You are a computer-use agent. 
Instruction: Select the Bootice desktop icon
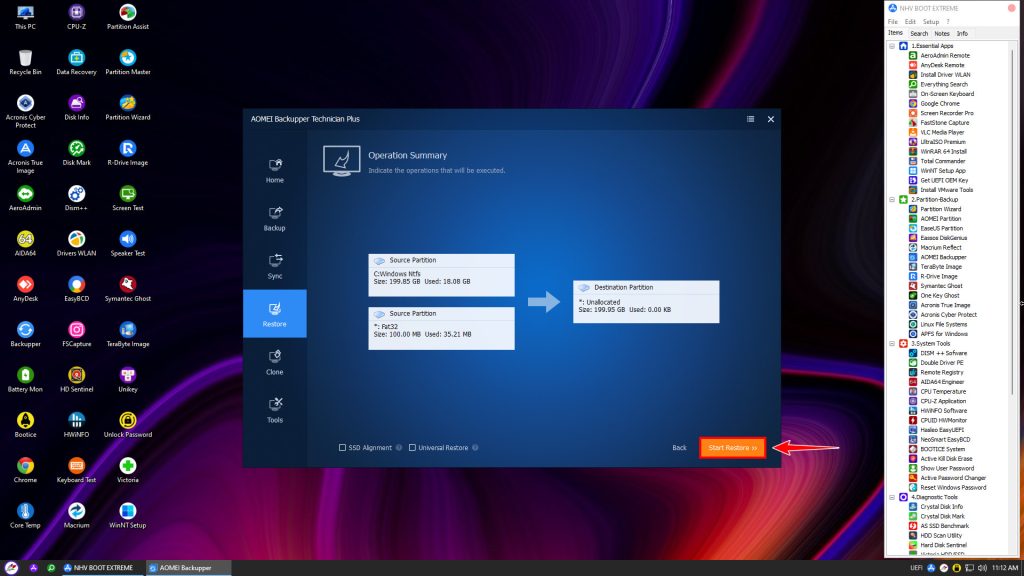click(x=25, y=425)
